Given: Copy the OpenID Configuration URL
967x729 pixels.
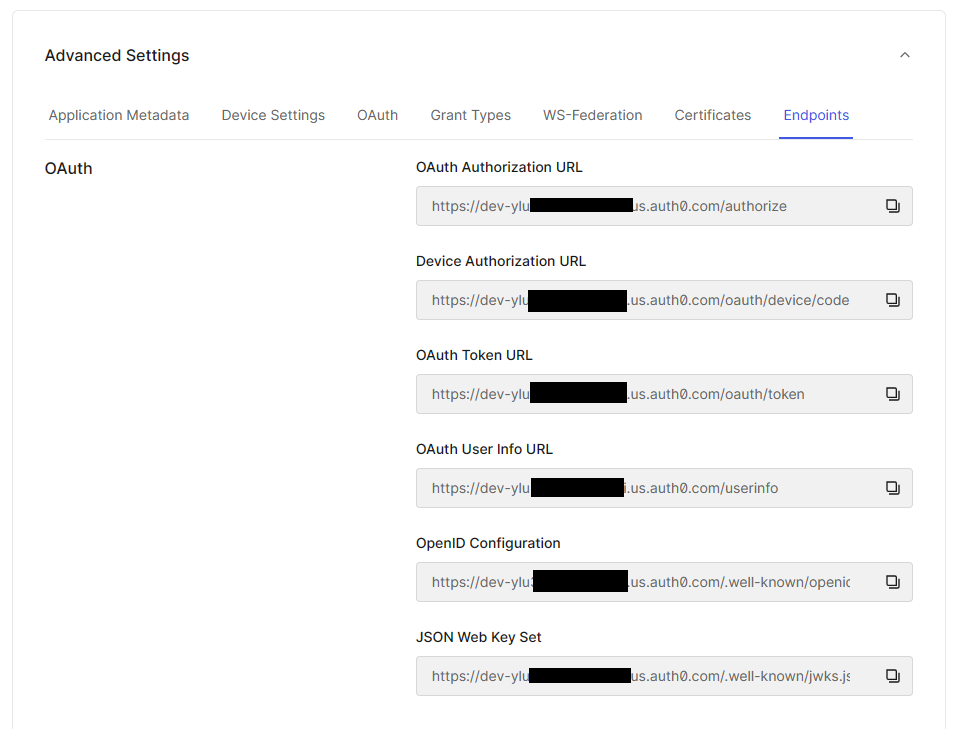Looking at the screenshot, I should (x=892, y=582).
